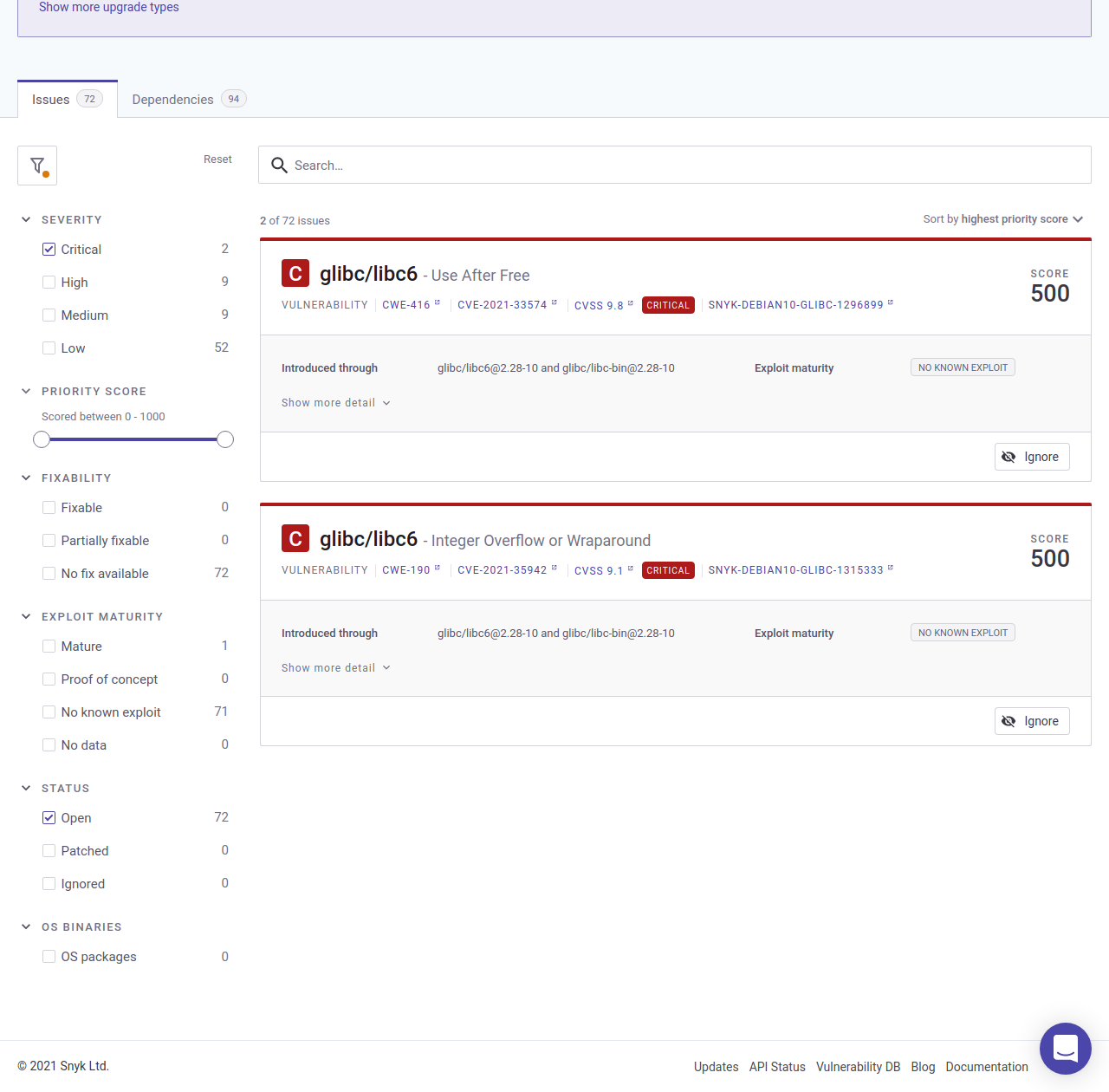Click the external link icon beside CVSS 9.8
Viewport: 1109px width, 1092px height.
[631, 302]
